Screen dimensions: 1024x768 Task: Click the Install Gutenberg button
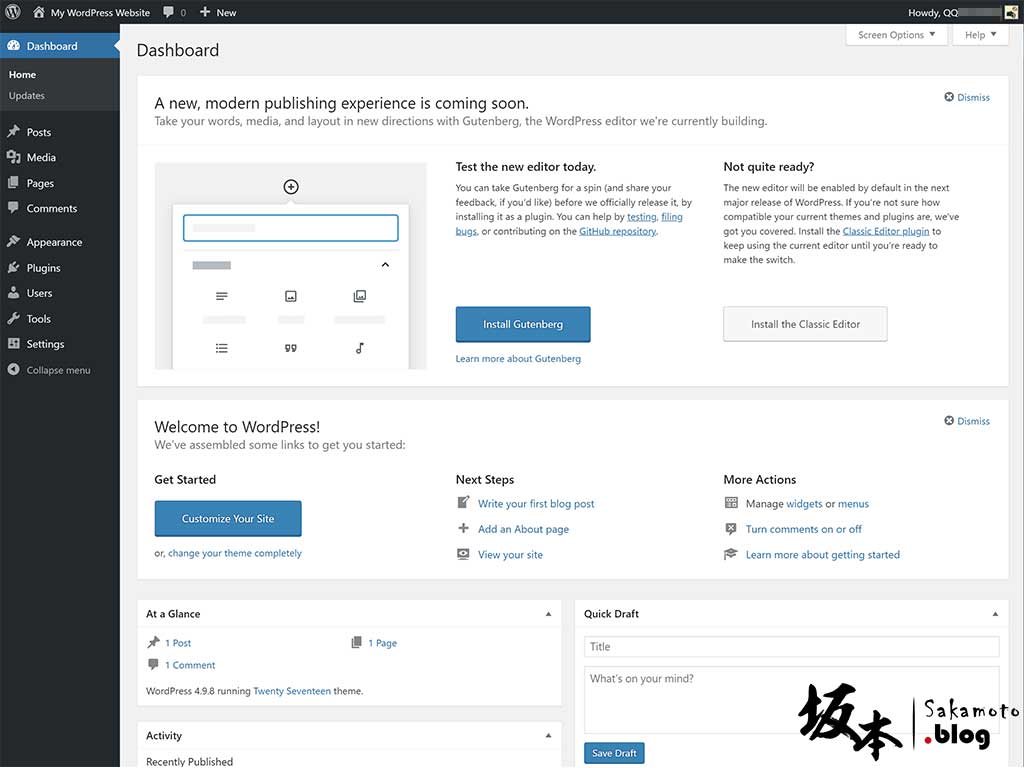coord(523,324)
